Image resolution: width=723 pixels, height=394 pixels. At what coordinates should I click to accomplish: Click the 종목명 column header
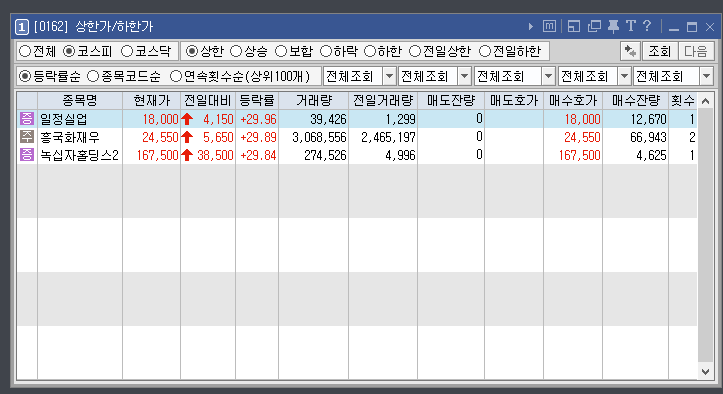tap(80, 101)
